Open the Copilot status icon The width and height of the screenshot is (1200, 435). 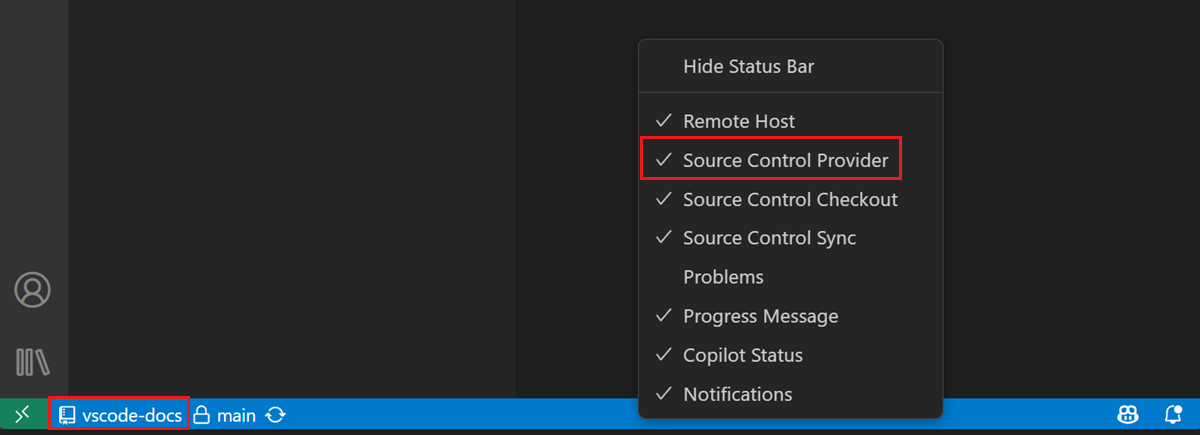(x=1129, y=414)
